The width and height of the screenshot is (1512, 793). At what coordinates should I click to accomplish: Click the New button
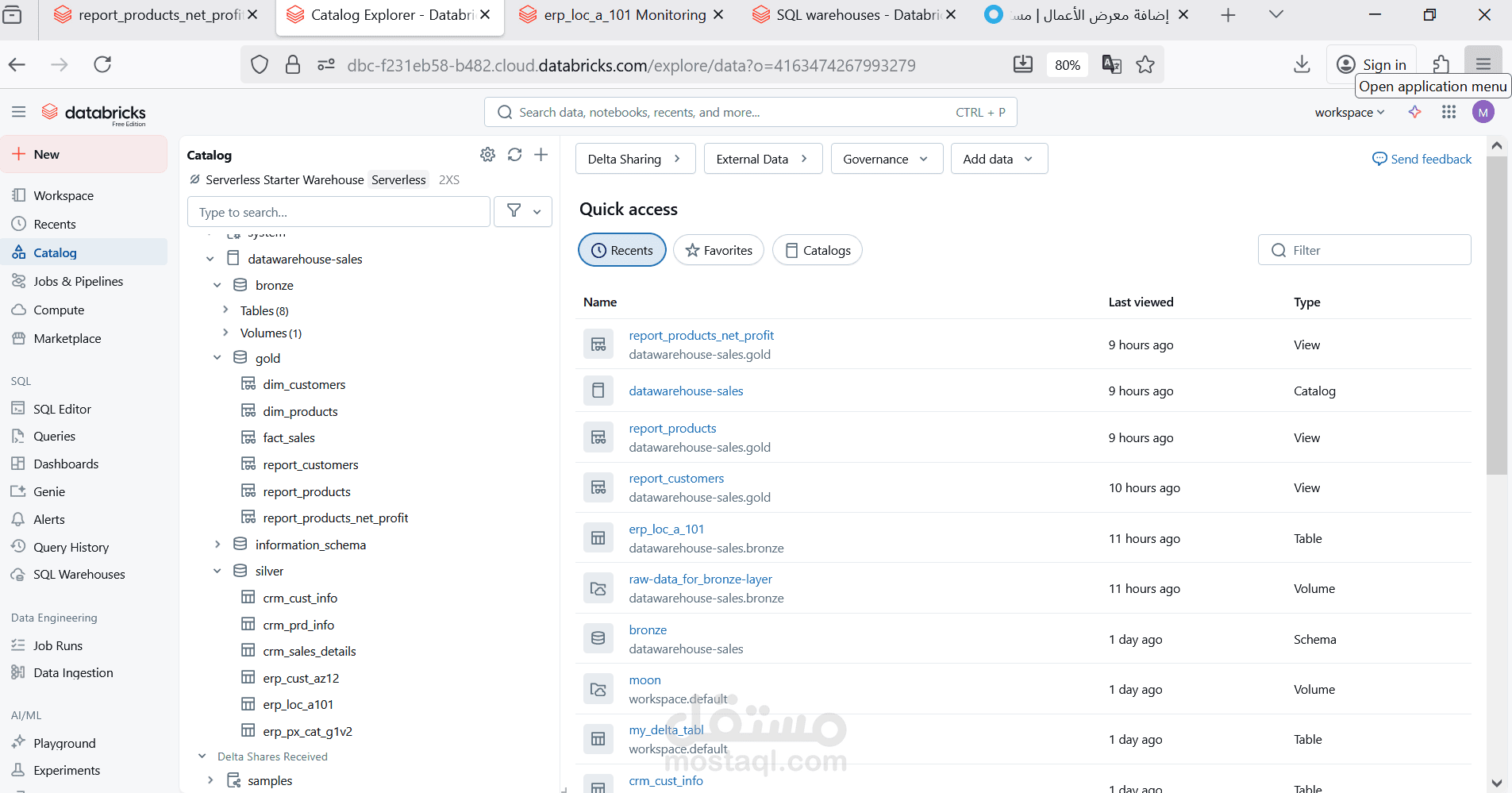(x=84, y=154)
